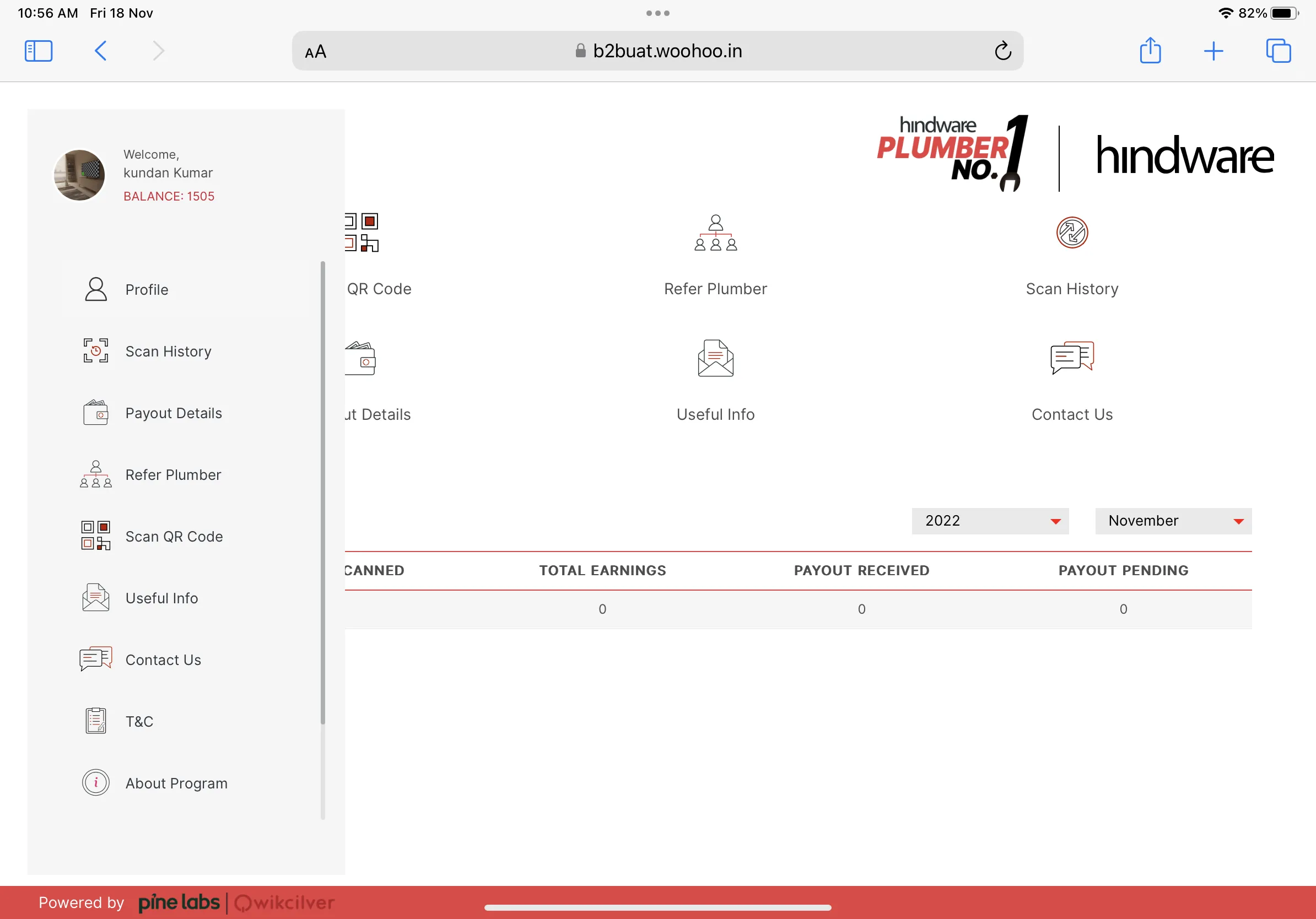Click the Useful Info envelope icon in sidebar
This screenshot has height=919, width=1316.
coord(96,598)
